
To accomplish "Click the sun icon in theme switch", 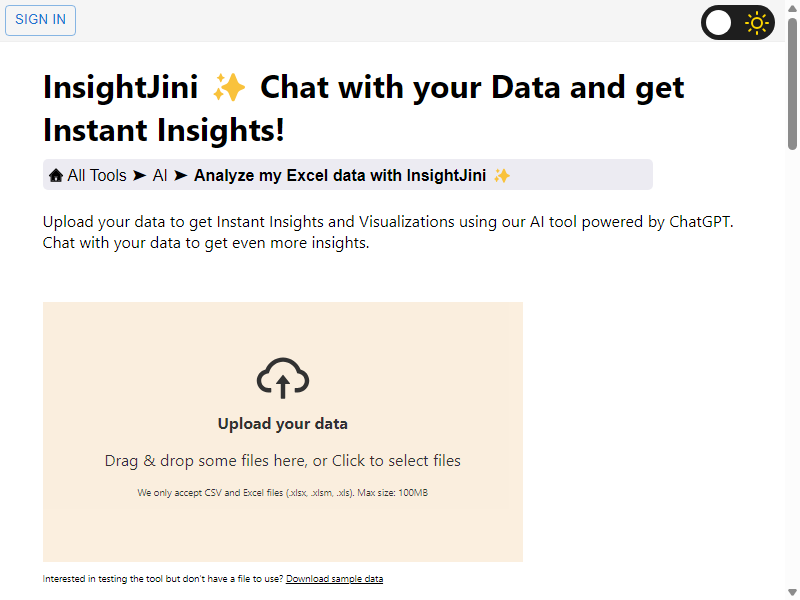I will [x=757, y=23].
